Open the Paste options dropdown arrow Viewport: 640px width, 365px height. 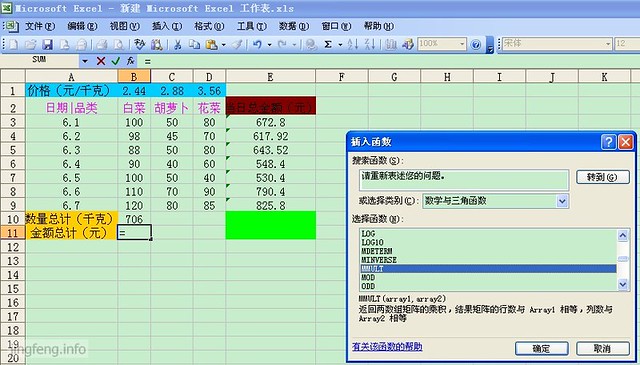[x=223, y=45]
